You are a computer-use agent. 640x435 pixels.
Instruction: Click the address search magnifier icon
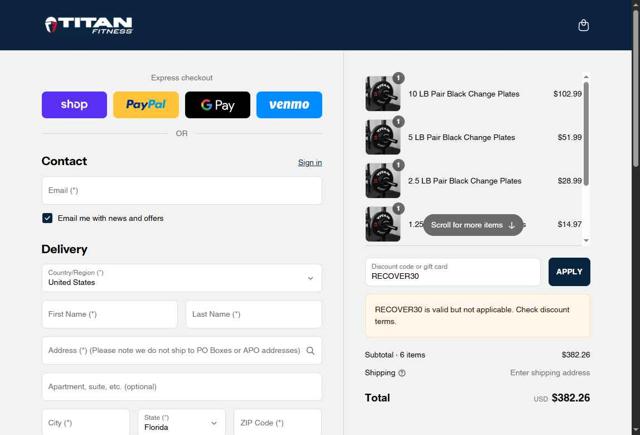[311, 351]
